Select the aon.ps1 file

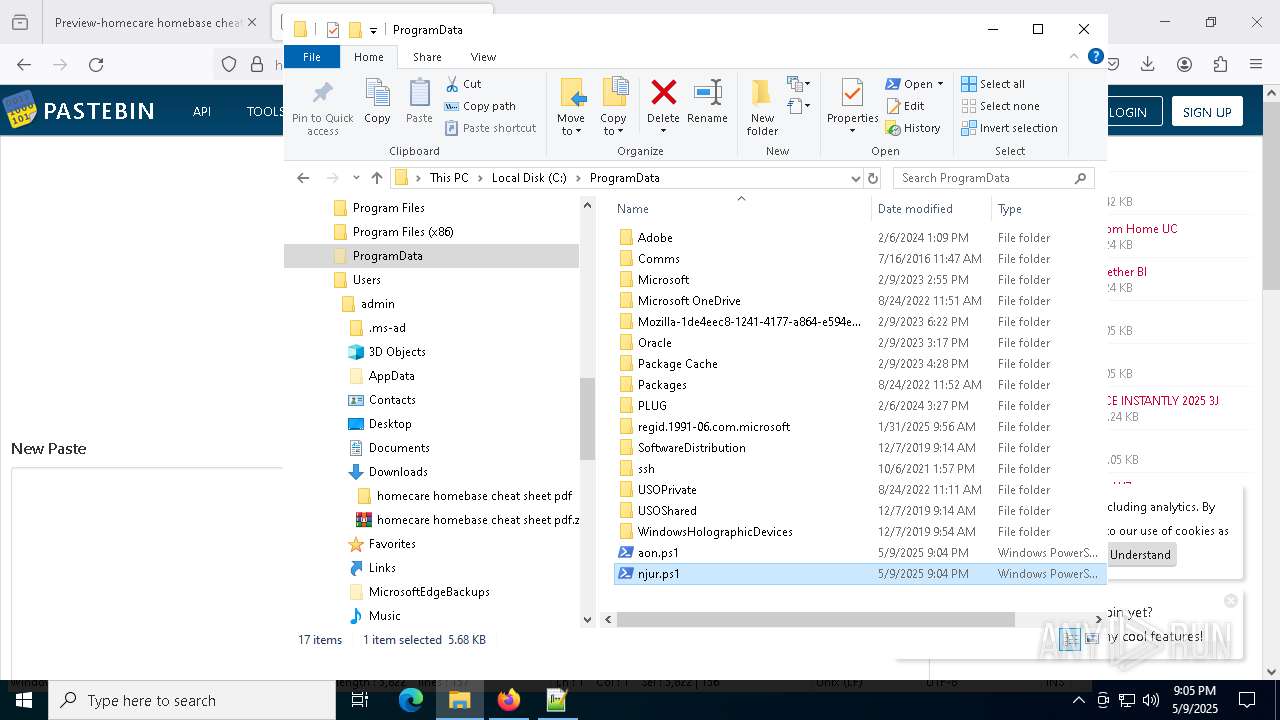(658, 553)
